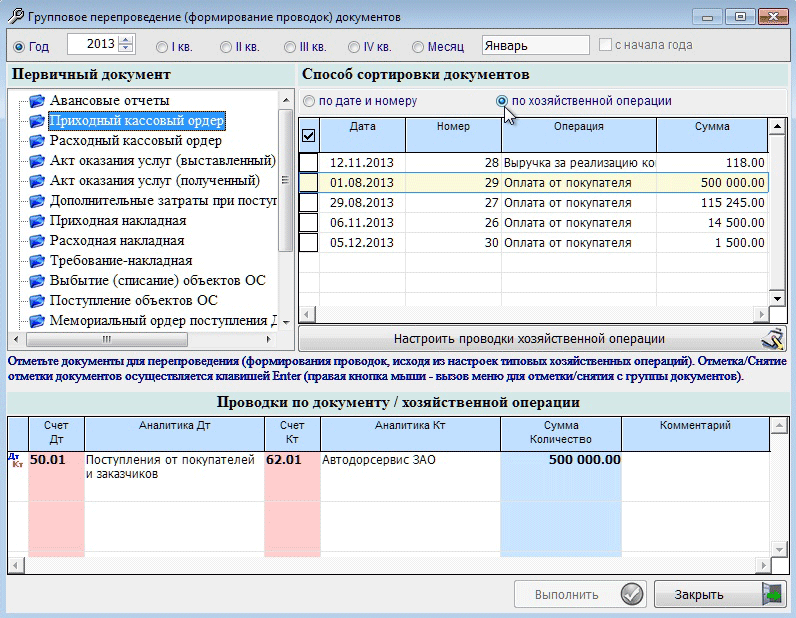796x618 pixels.
Task: Click the documents table's down scroll arrow
Action: [x=777, y=299]
